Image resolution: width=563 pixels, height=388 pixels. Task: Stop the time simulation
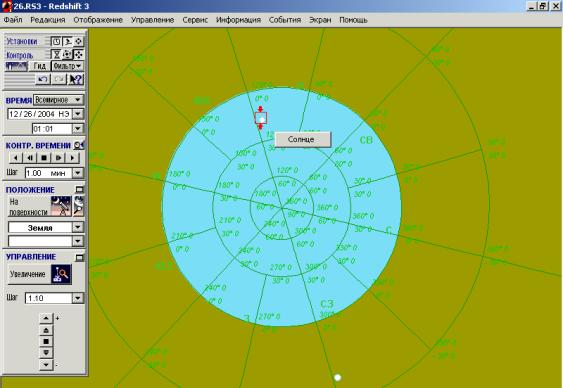(44, 158)
